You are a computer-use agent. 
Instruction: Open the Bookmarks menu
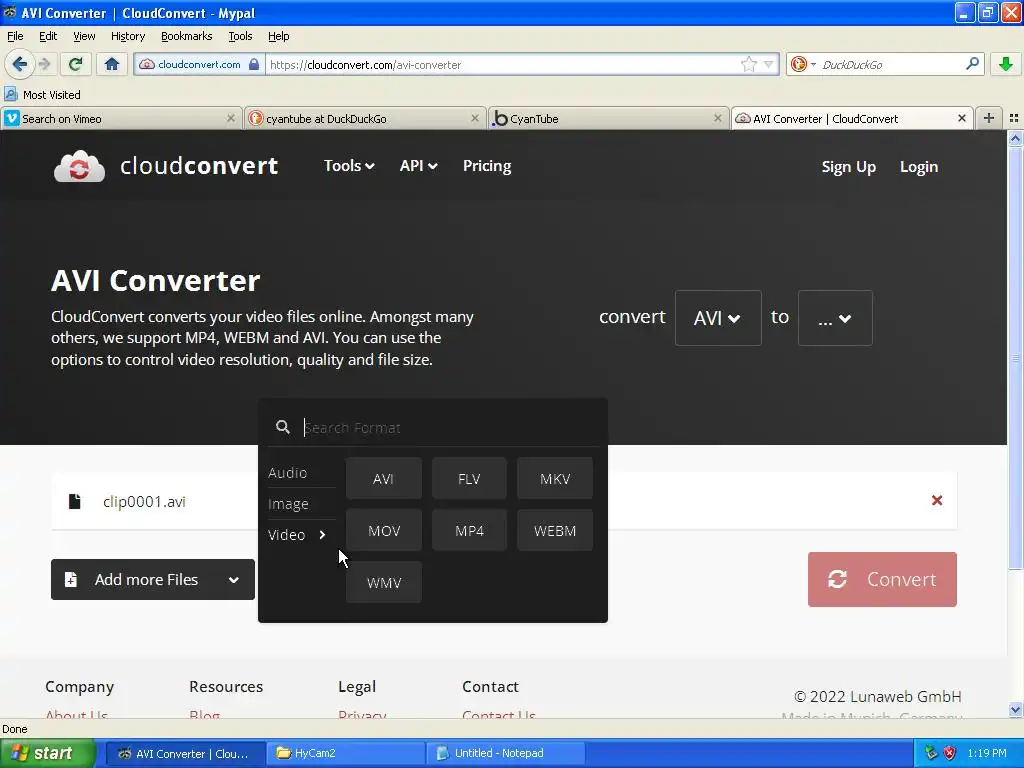pyautogui.click(x=186, y=36)
